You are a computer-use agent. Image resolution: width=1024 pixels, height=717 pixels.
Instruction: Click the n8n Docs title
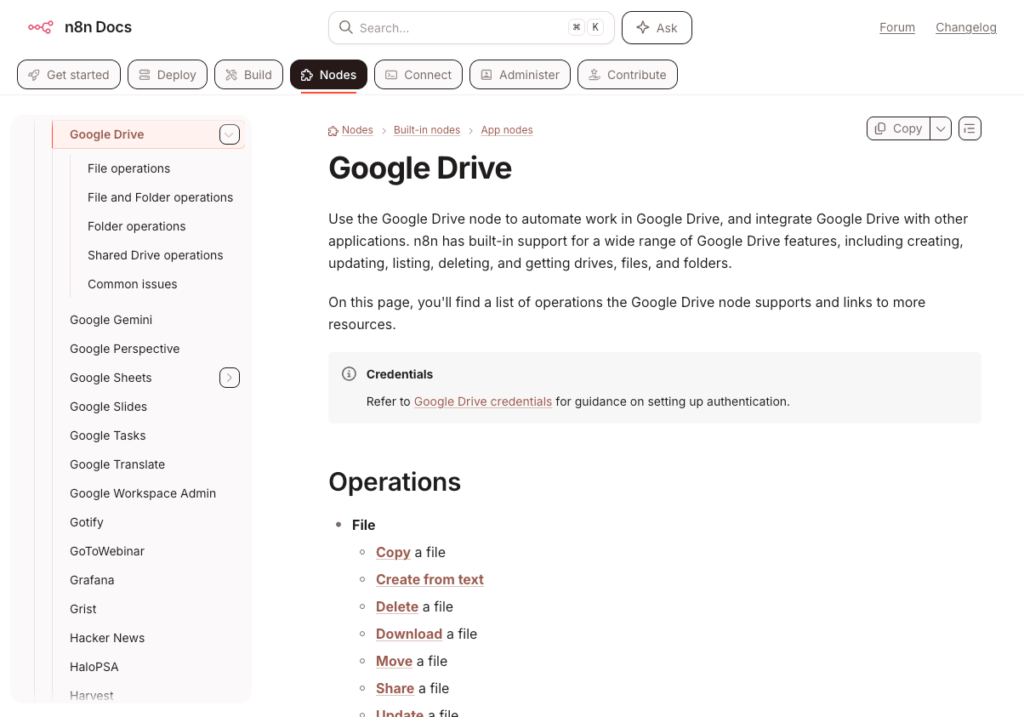[x=98, y=27]
